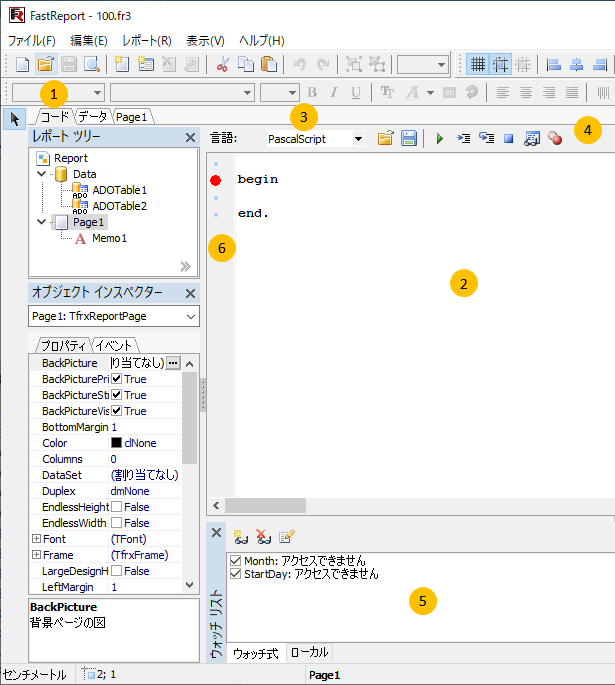Viewport: 615px width, 685px height.
Task: Click the delete watch icon
Action: point(263,536)
